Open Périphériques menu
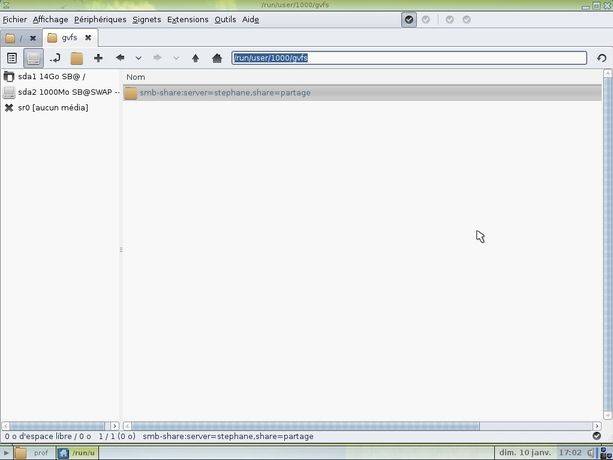 tap(100, 20)
